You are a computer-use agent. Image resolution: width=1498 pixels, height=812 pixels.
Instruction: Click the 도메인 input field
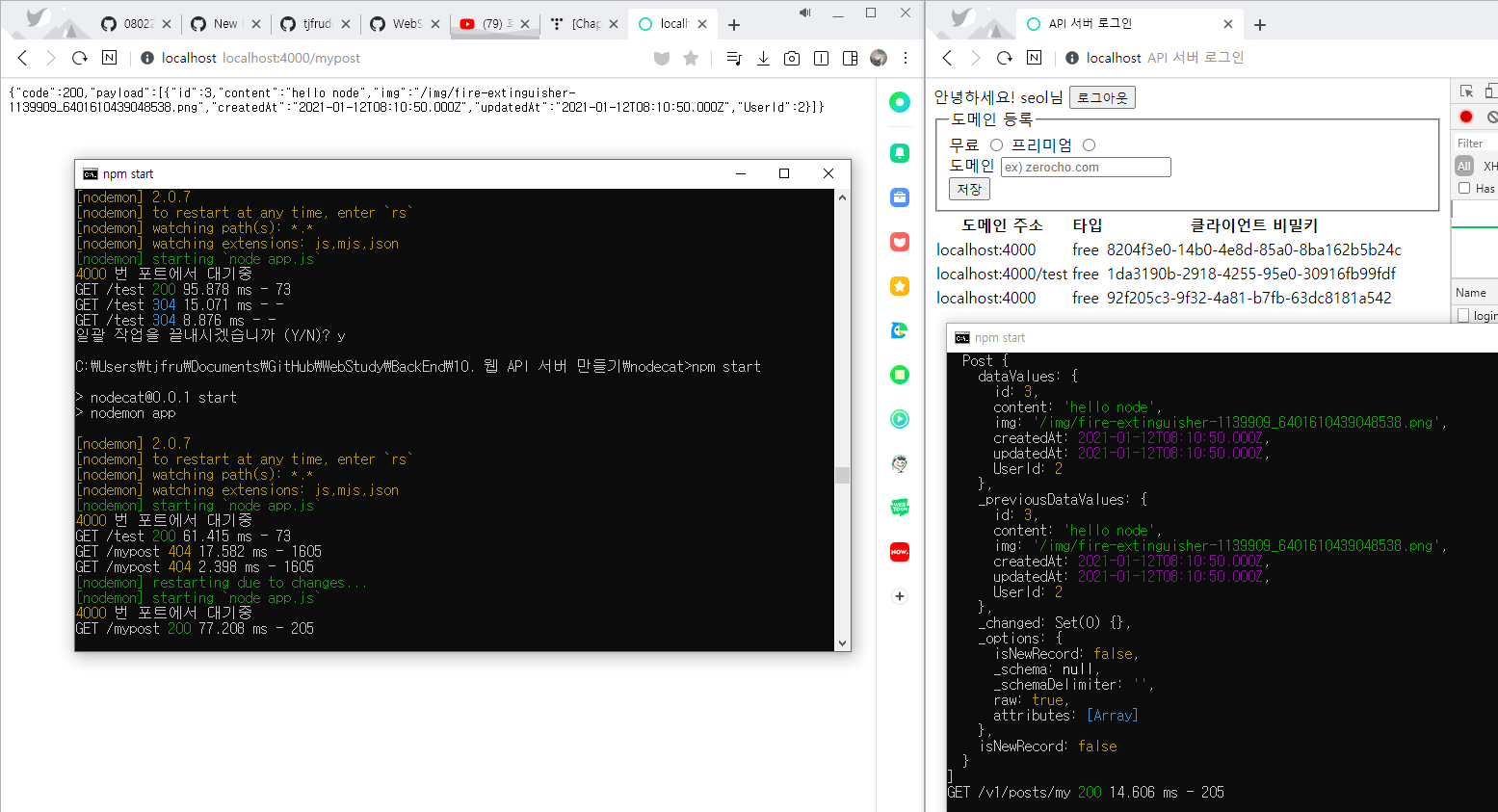click(1085, 166)
